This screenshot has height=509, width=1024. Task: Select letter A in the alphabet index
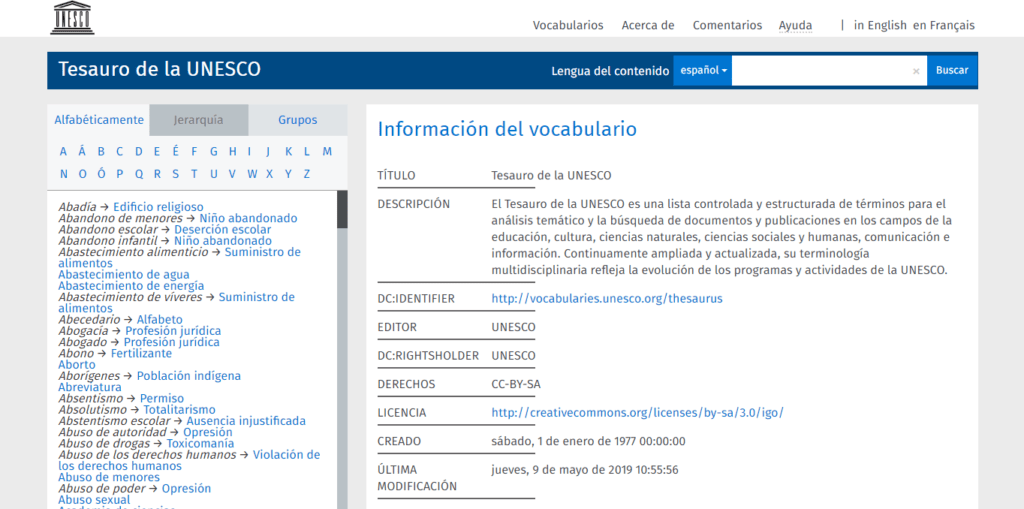tap(63, 152)
